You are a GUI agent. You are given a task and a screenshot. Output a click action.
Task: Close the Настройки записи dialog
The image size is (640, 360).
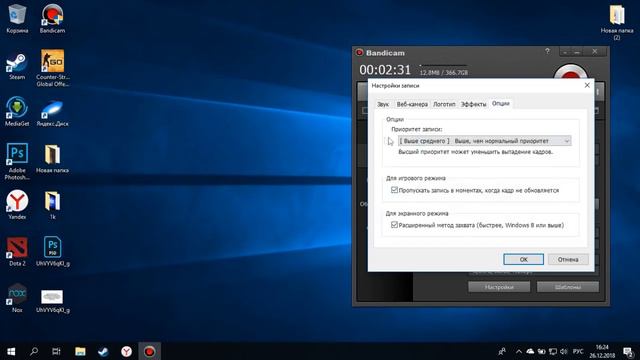[x=587, y=85]
